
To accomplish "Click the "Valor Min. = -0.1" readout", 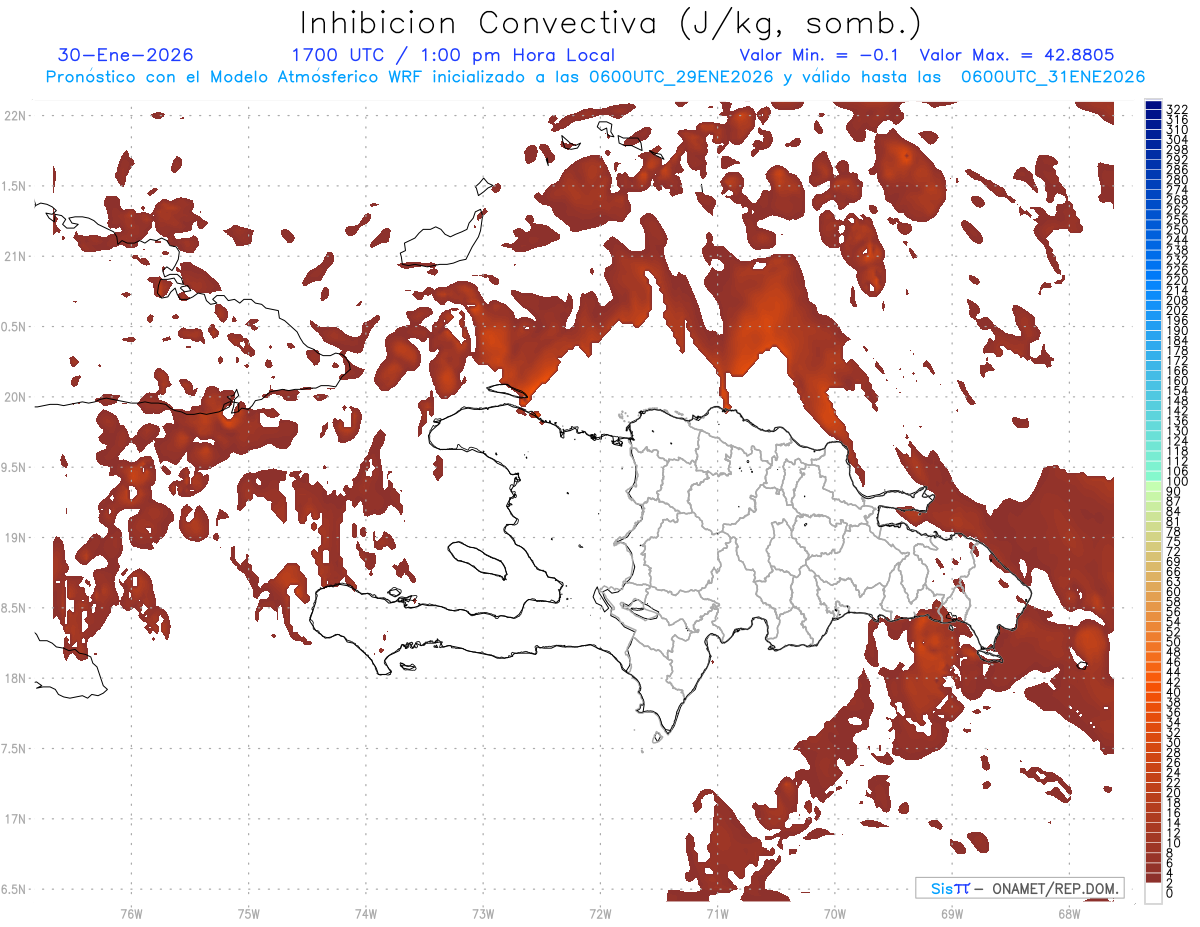I will pos(819,55).
